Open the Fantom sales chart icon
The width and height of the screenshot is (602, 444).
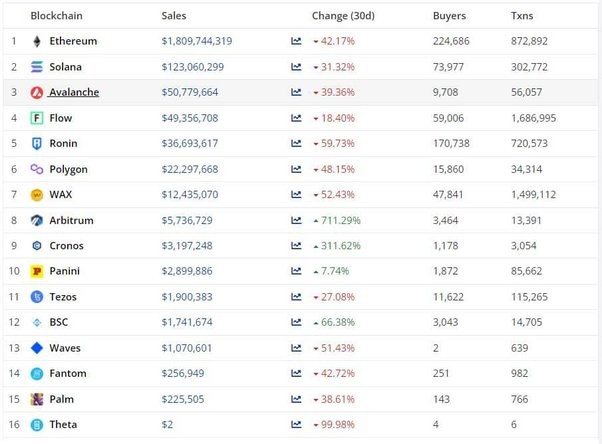point(296,373)
